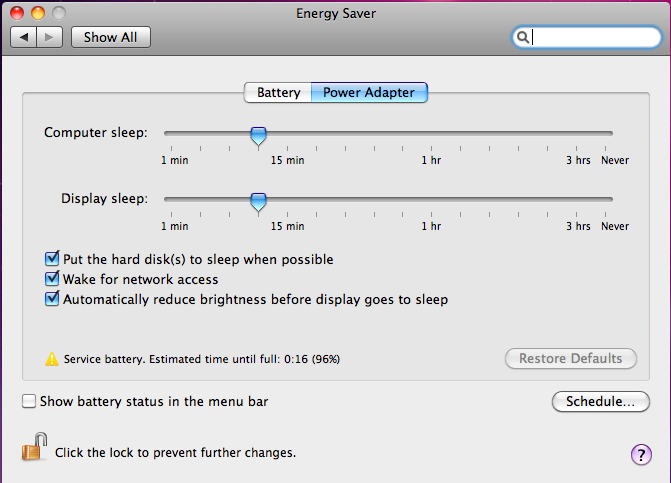Open the Schedule... dialog
671x483 pixels.
(601, 402)
